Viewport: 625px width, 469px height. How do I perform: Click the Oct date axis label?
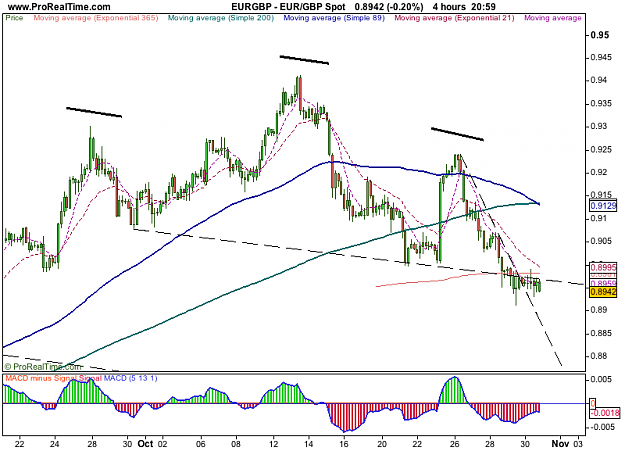145,443
